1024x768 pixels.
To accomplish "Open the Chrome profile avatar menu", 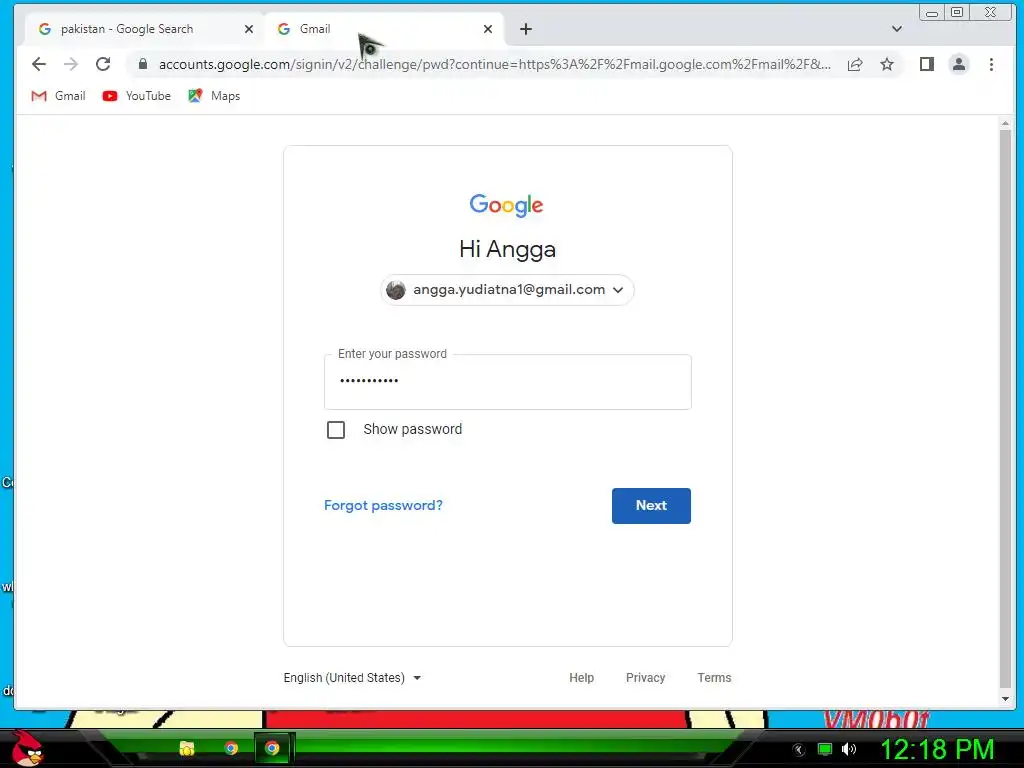I will [959, 64].
